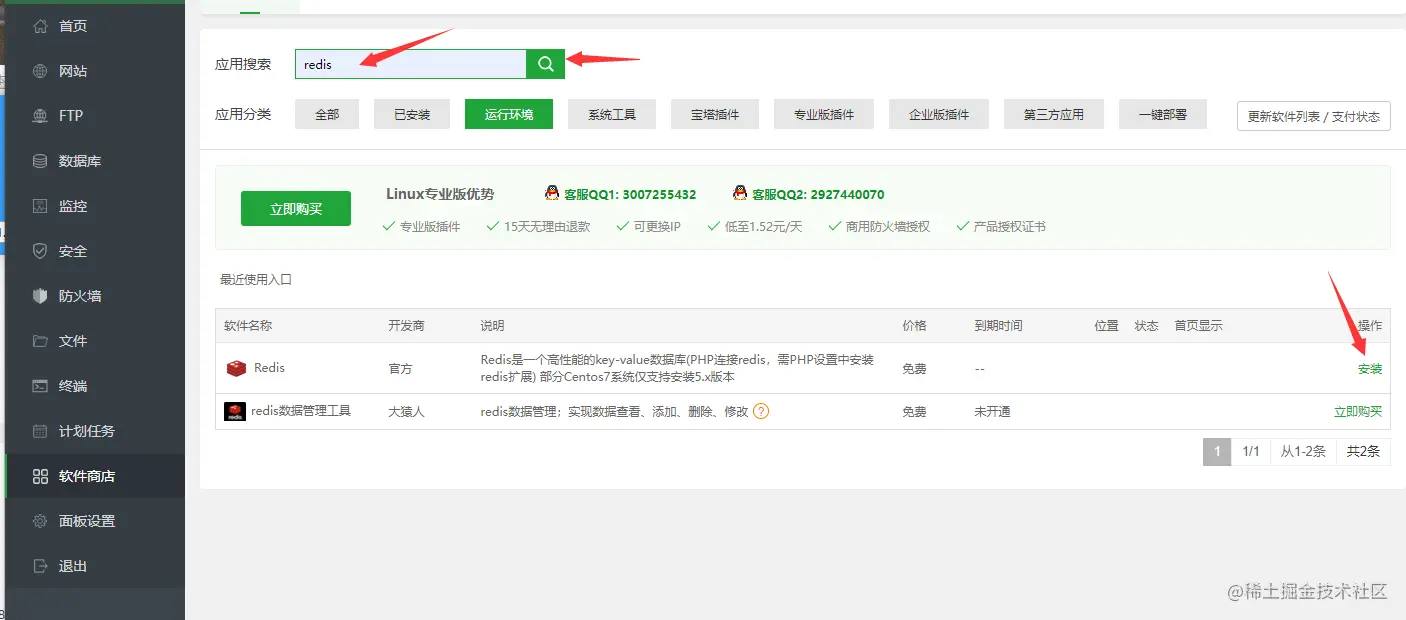Click the firewall shield icon
Screen dimensions: 1406x620
tap(40, 296)
